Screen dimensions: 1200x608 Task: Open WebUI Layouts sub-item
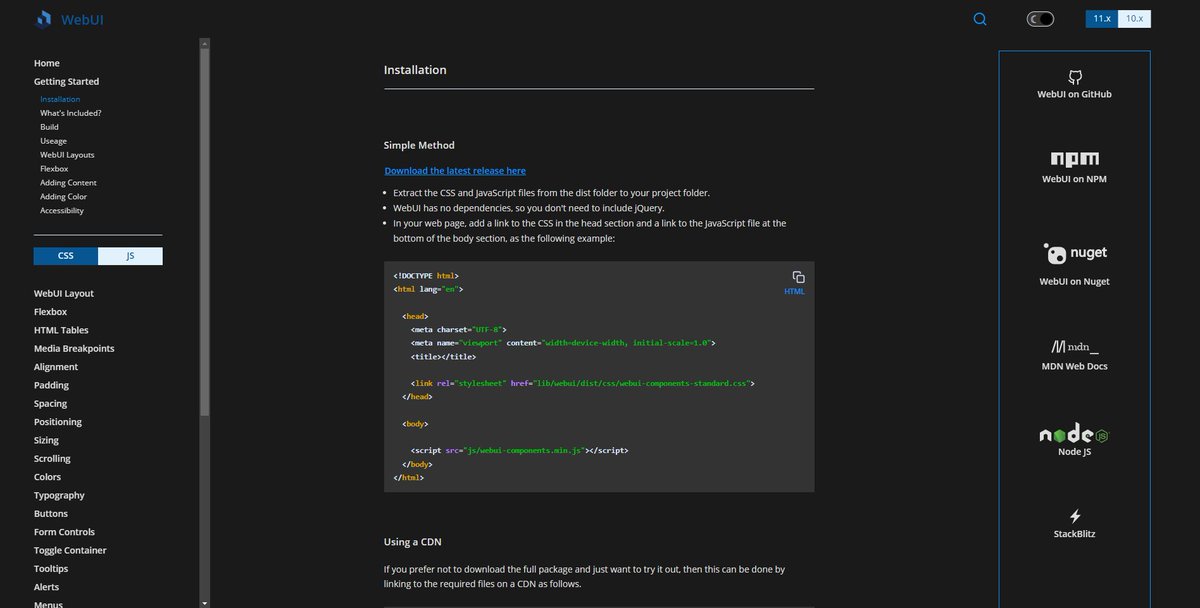pos(67,155)
